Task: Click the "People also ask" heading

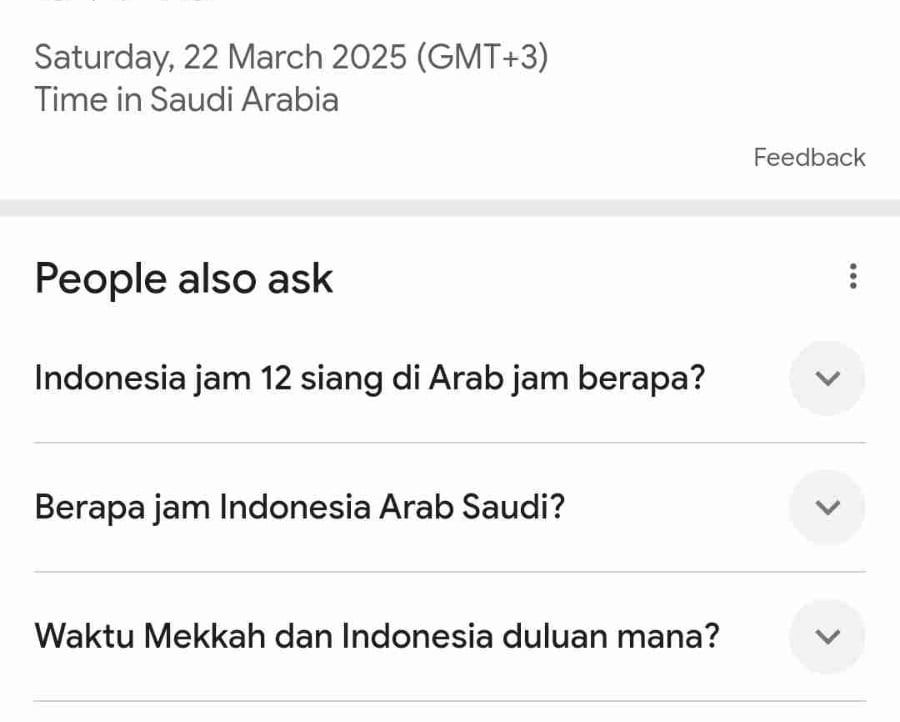Action: click(184, 278)
